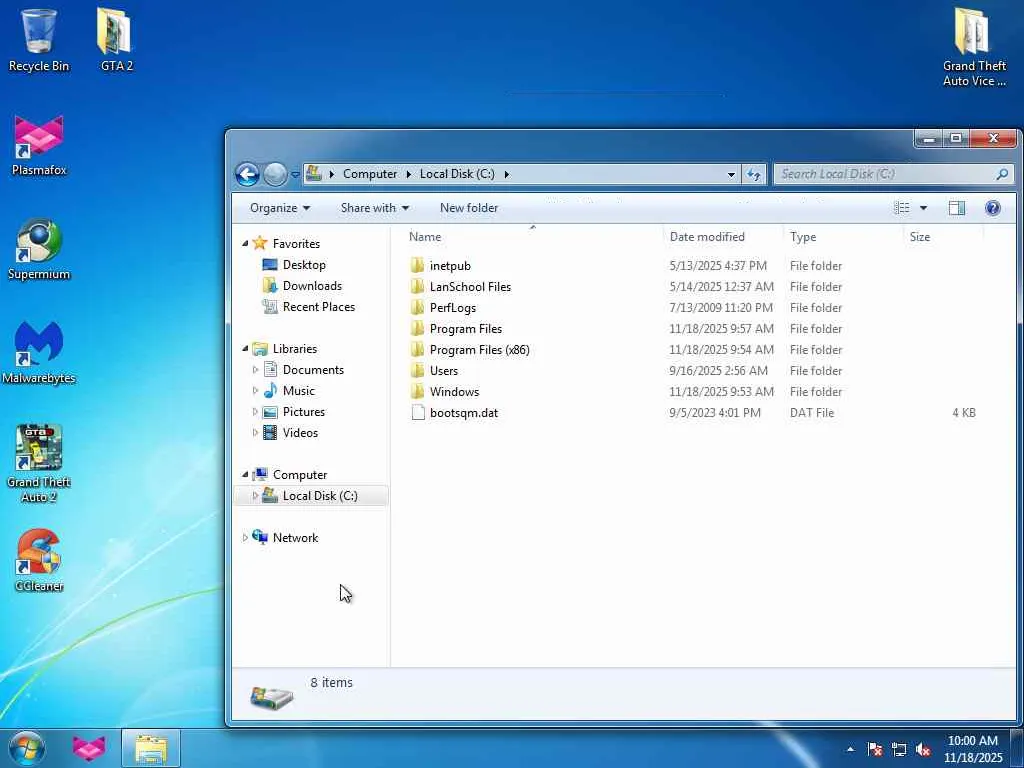Expand the Network tree node
This screenshot has width=1024, height=768.
click(x=245, y=537)
